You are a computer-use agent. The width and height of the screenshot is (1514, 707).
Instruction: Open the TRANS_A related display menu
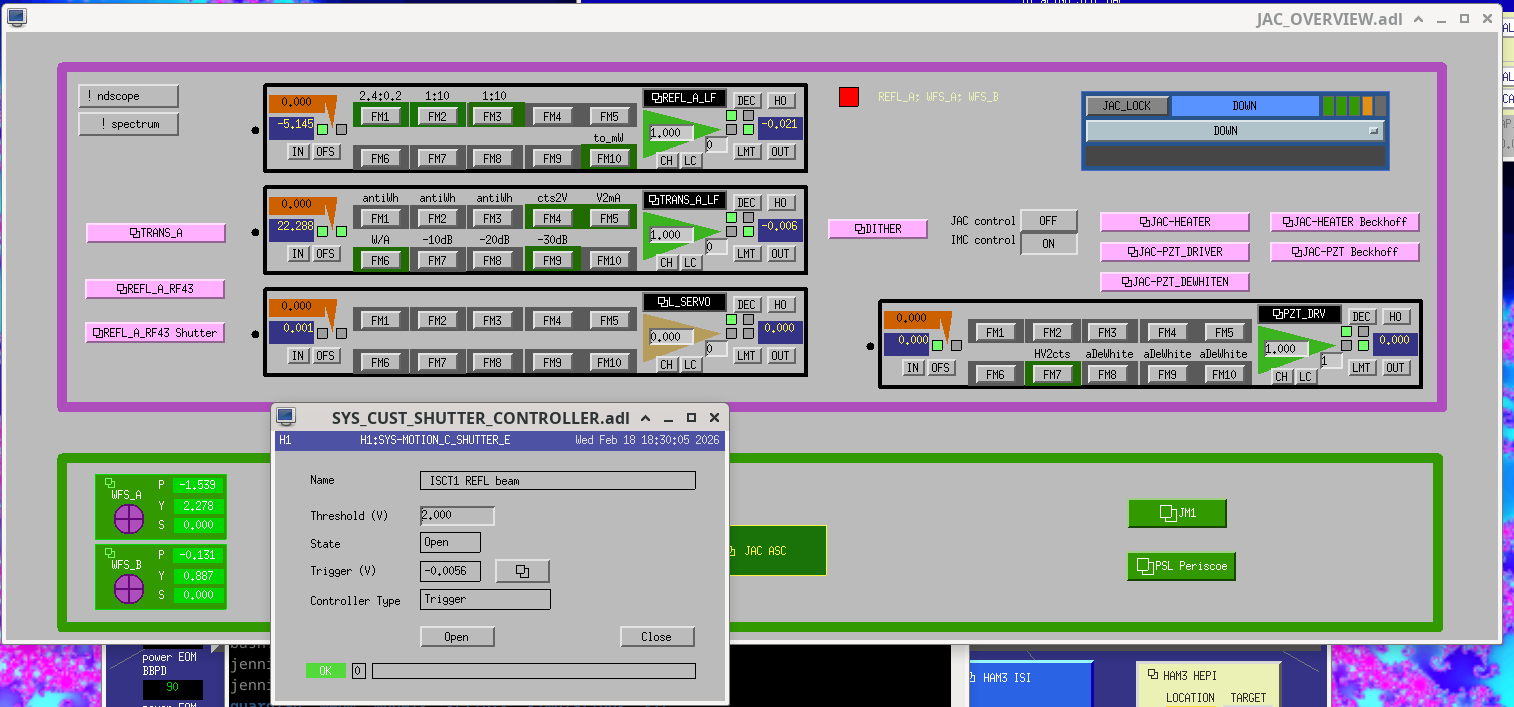[156, 233]
